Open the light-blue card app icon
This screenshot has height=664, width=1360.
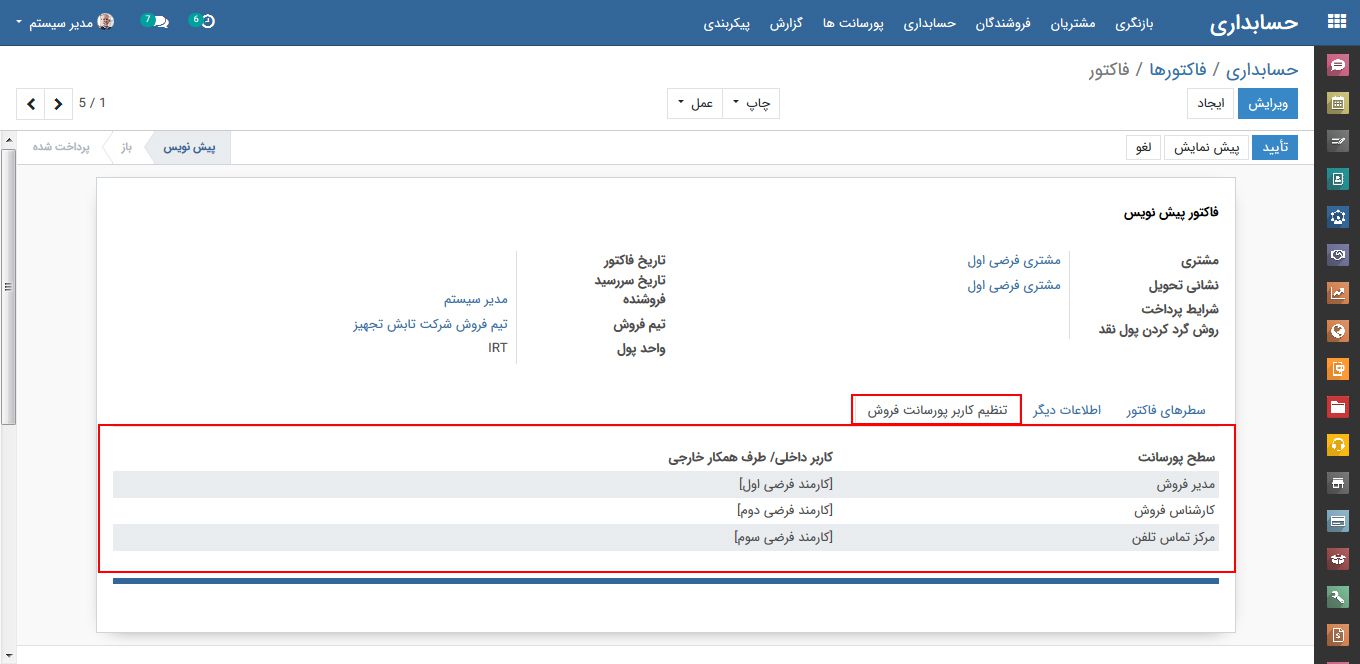(1338, 521)
